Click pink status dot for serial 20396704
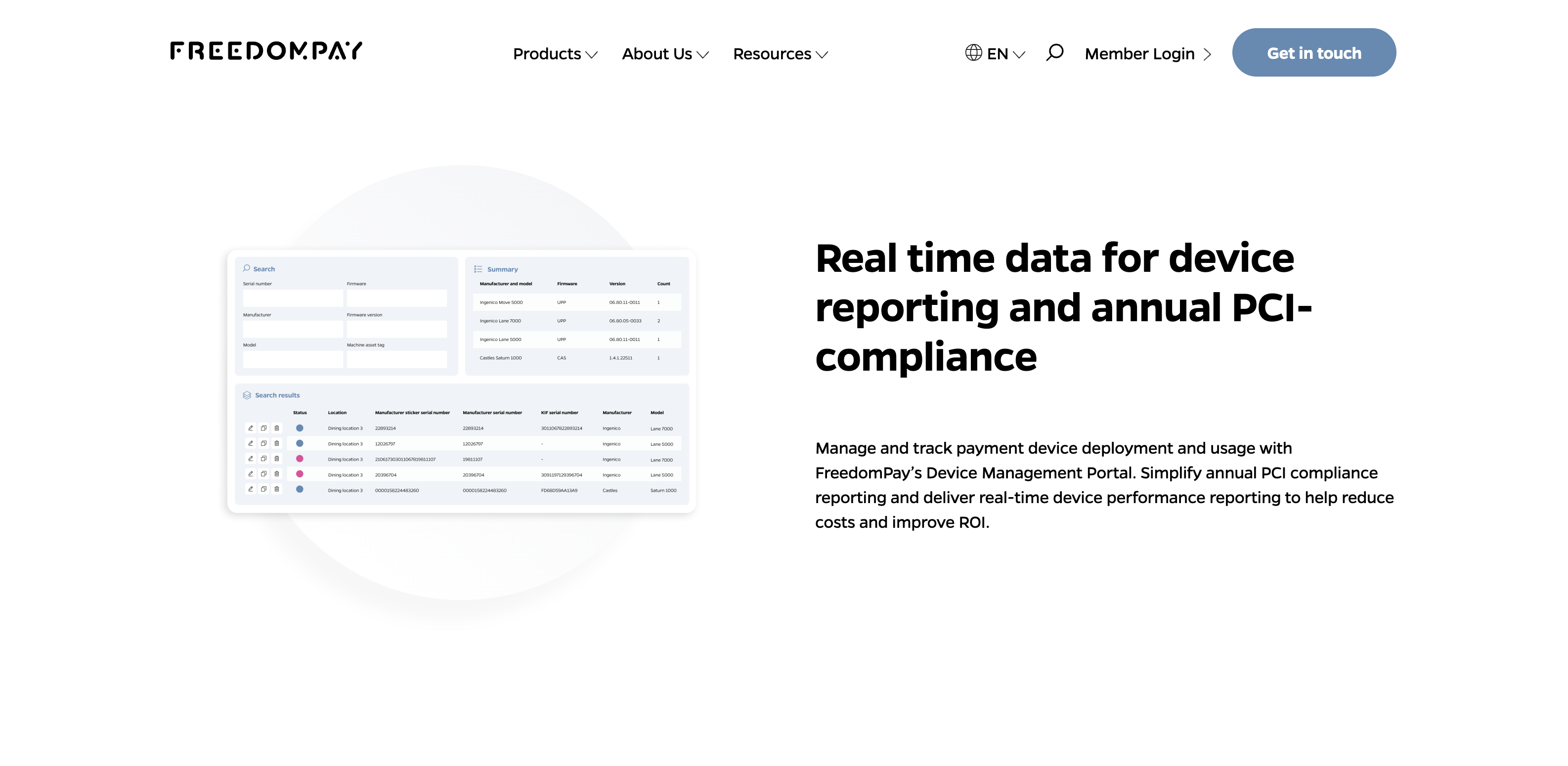Viewport: 1568px width, 766px height. pyautogui.click(x=300, y=474)
